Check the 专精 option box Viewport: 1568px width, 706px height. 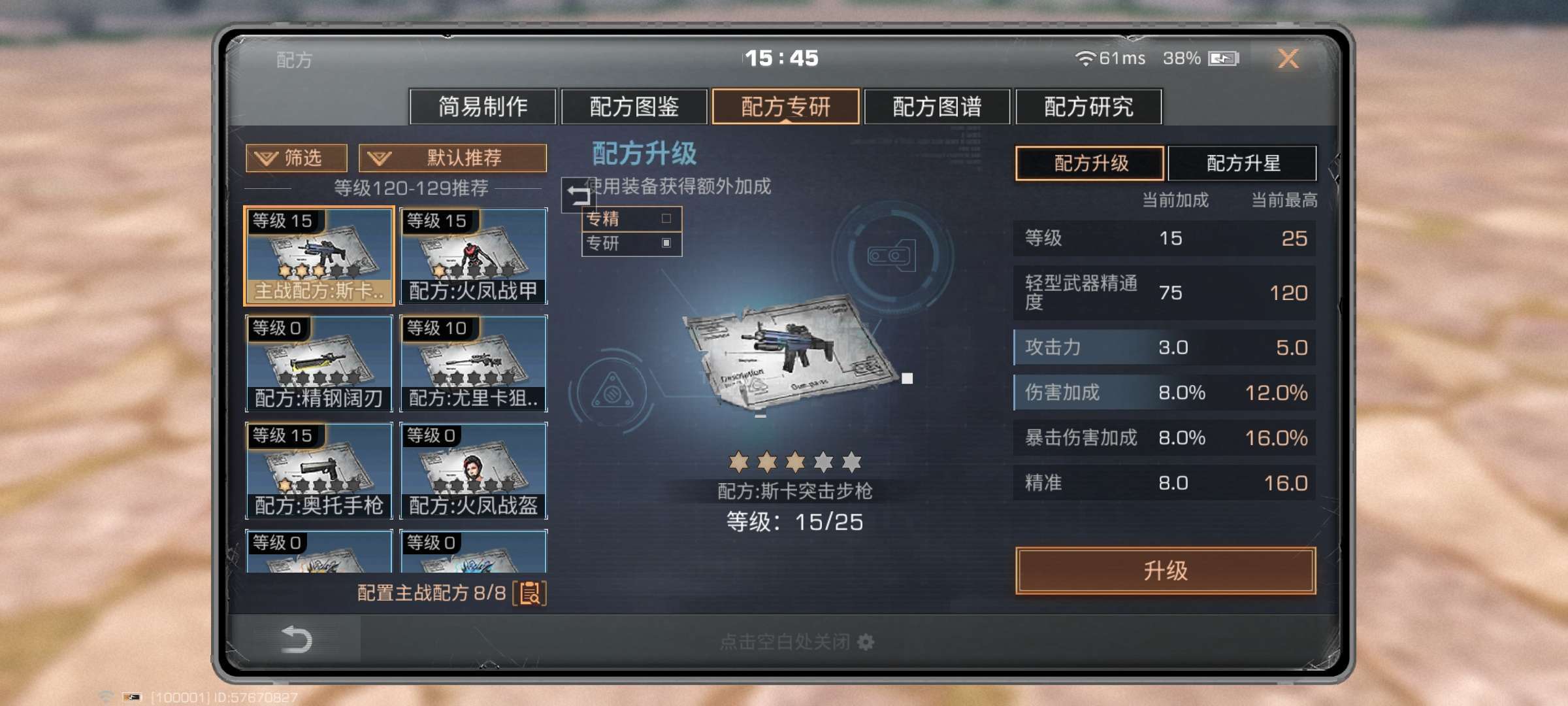[666, 219]
